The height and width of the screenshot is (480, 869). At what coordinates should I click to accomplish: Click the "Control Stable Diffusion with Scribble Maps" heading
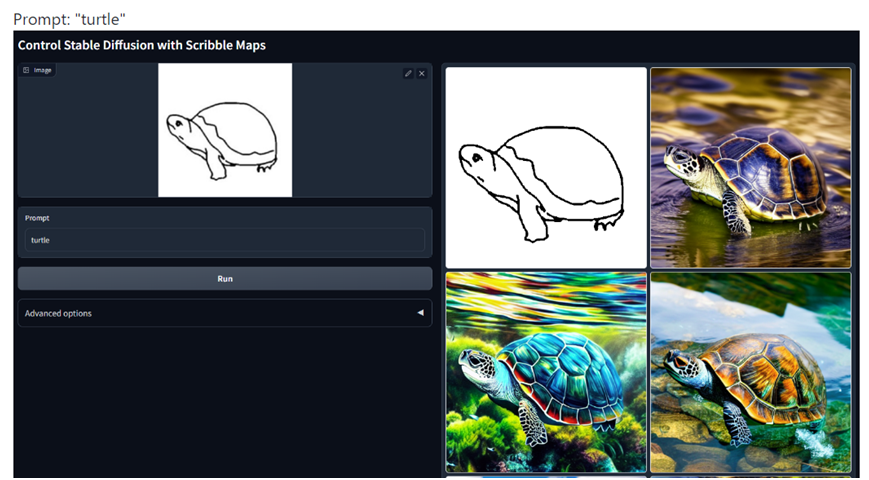pyautogui.click(x=142, y=45)
